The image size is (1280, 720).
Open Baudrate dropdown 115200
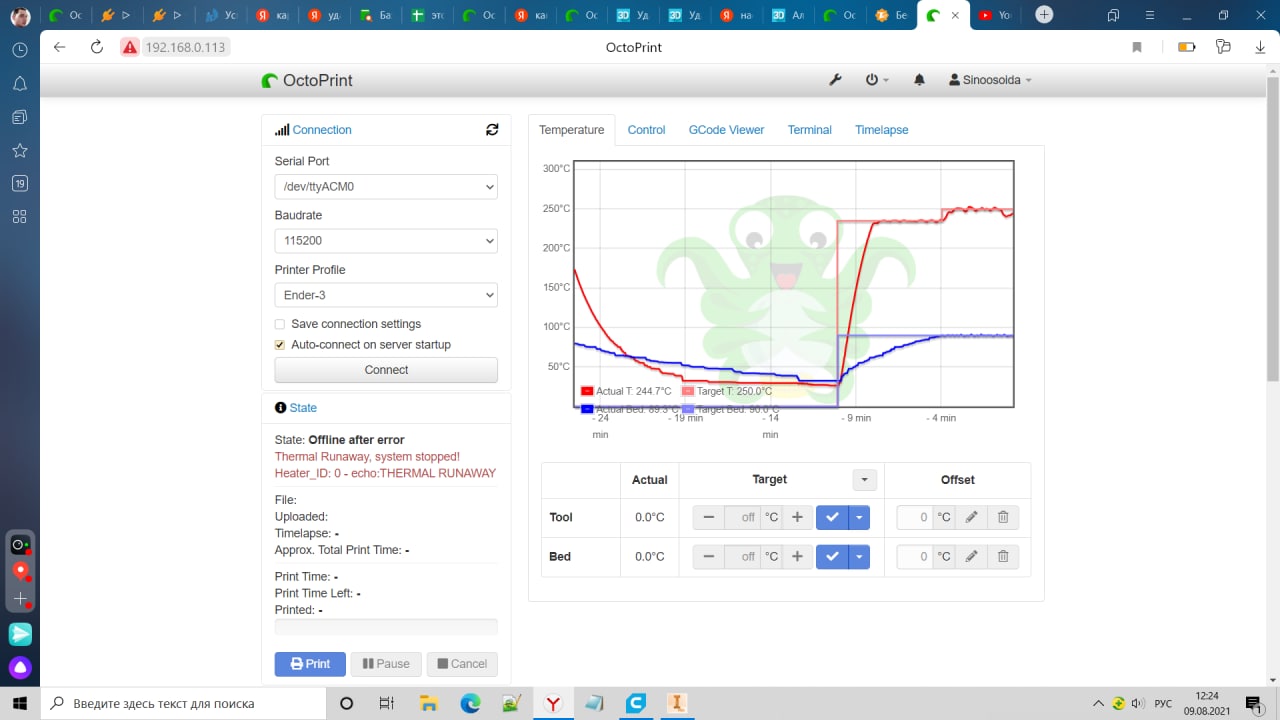click(x=386, y=240)
